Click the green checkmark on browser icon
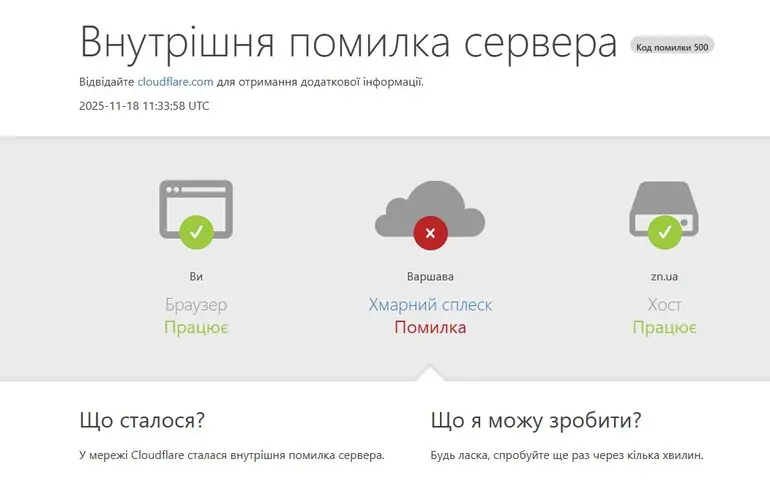770x489 pixels. 196,233
